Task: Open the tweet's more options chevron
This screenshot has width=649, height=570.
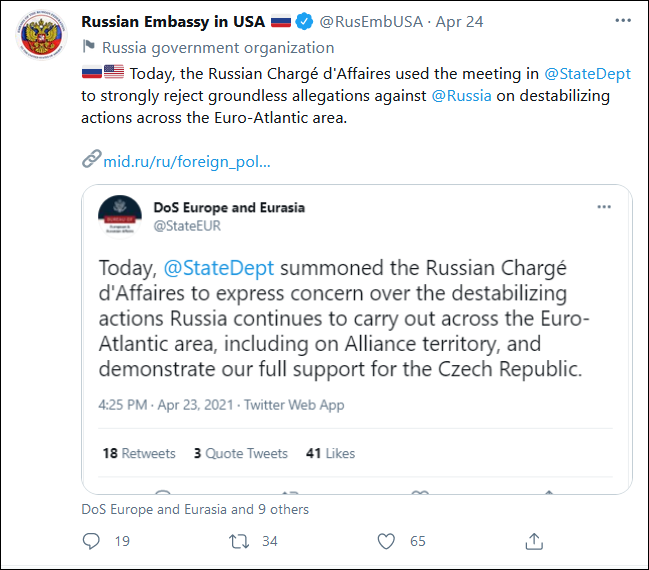Action: point(623,21)
